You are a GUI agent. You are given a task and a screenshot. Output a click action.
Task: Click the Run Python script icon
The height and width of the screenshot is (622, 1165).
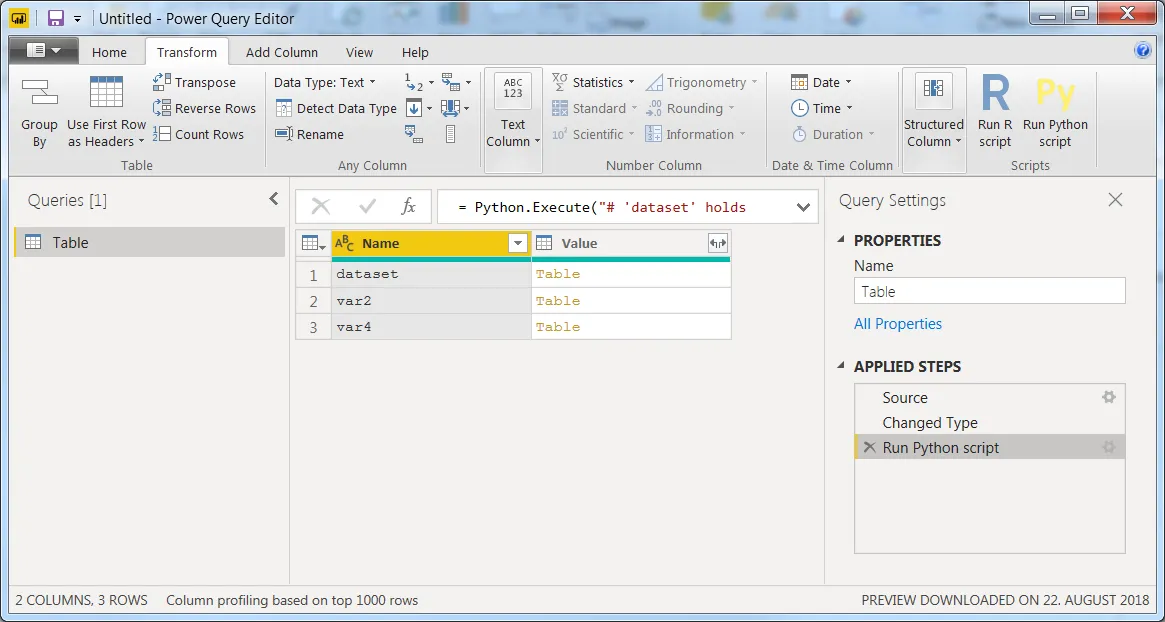point(1055,94)
